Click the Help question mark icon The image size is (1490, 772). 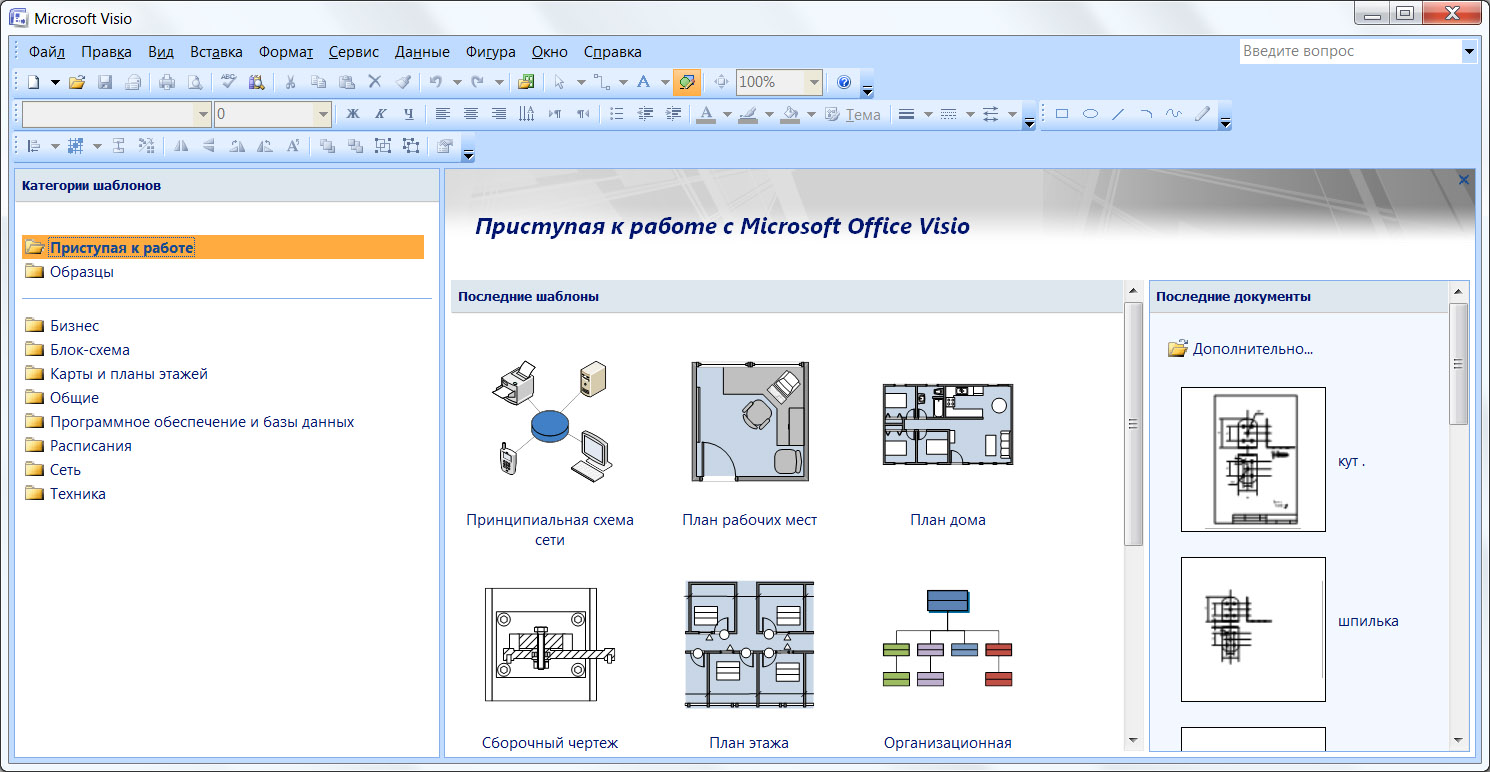pos(843,82)
